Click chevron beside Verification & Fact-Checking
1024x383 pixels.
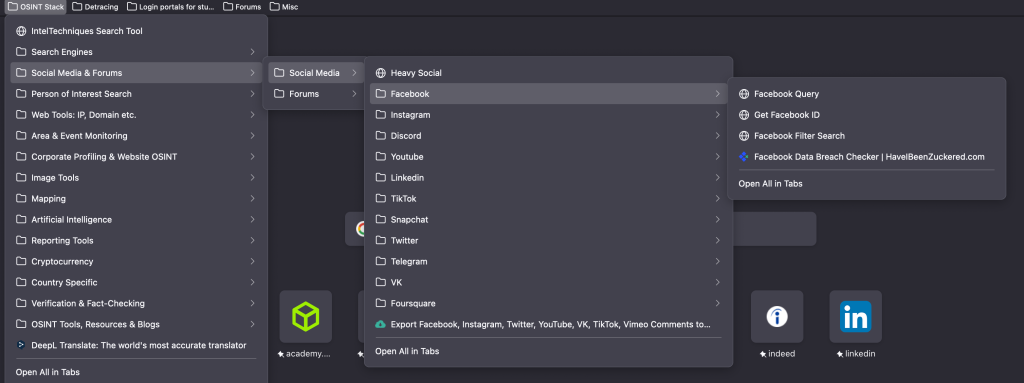click(x=252, y=303)
